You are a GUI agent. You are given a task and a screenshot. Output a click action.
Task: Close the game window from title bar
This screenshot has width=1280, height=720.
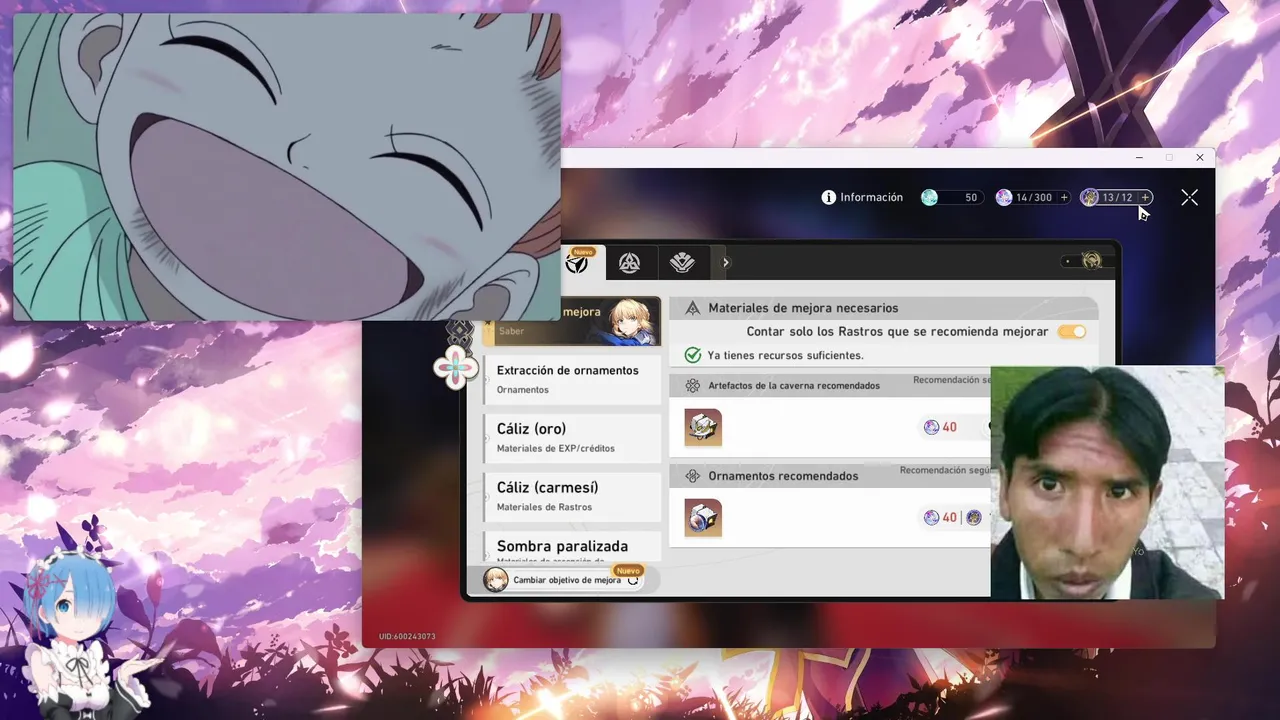[1200, 157]
